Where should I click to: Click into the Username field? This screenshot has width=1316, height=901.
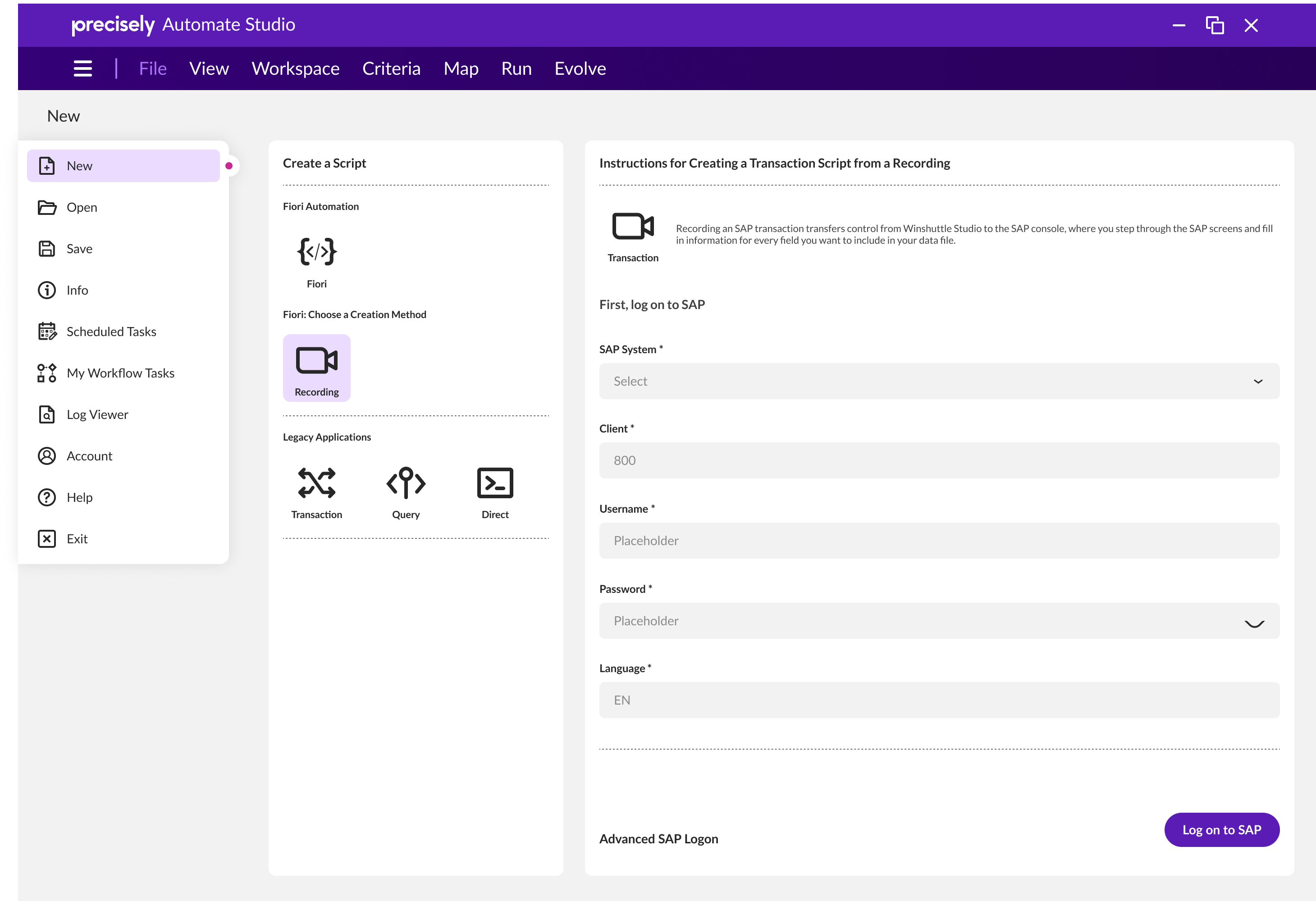point(939,541)
